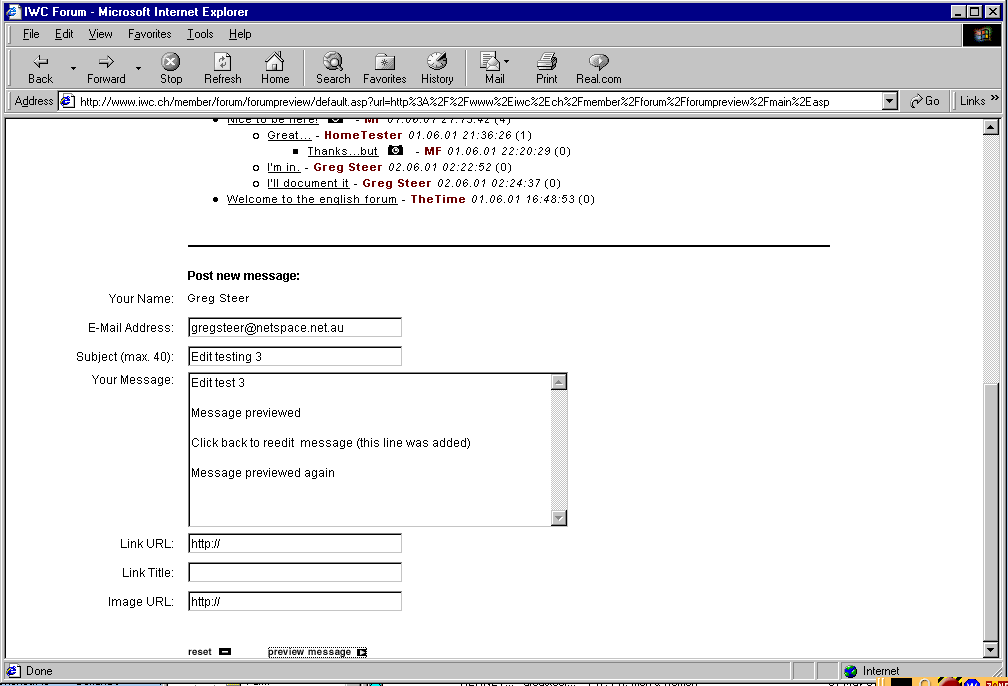Click the Back toolbar button
This screenshot has width=1008, height=686.
(x=40, y=69)
